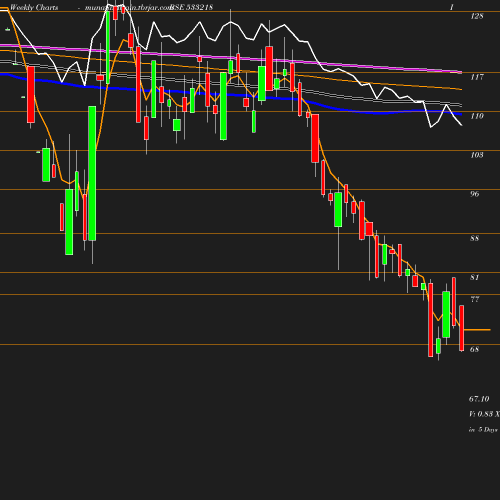Select the 81 price axis label
The width and height of the screenshot is (500, 500).
(475, 277)
